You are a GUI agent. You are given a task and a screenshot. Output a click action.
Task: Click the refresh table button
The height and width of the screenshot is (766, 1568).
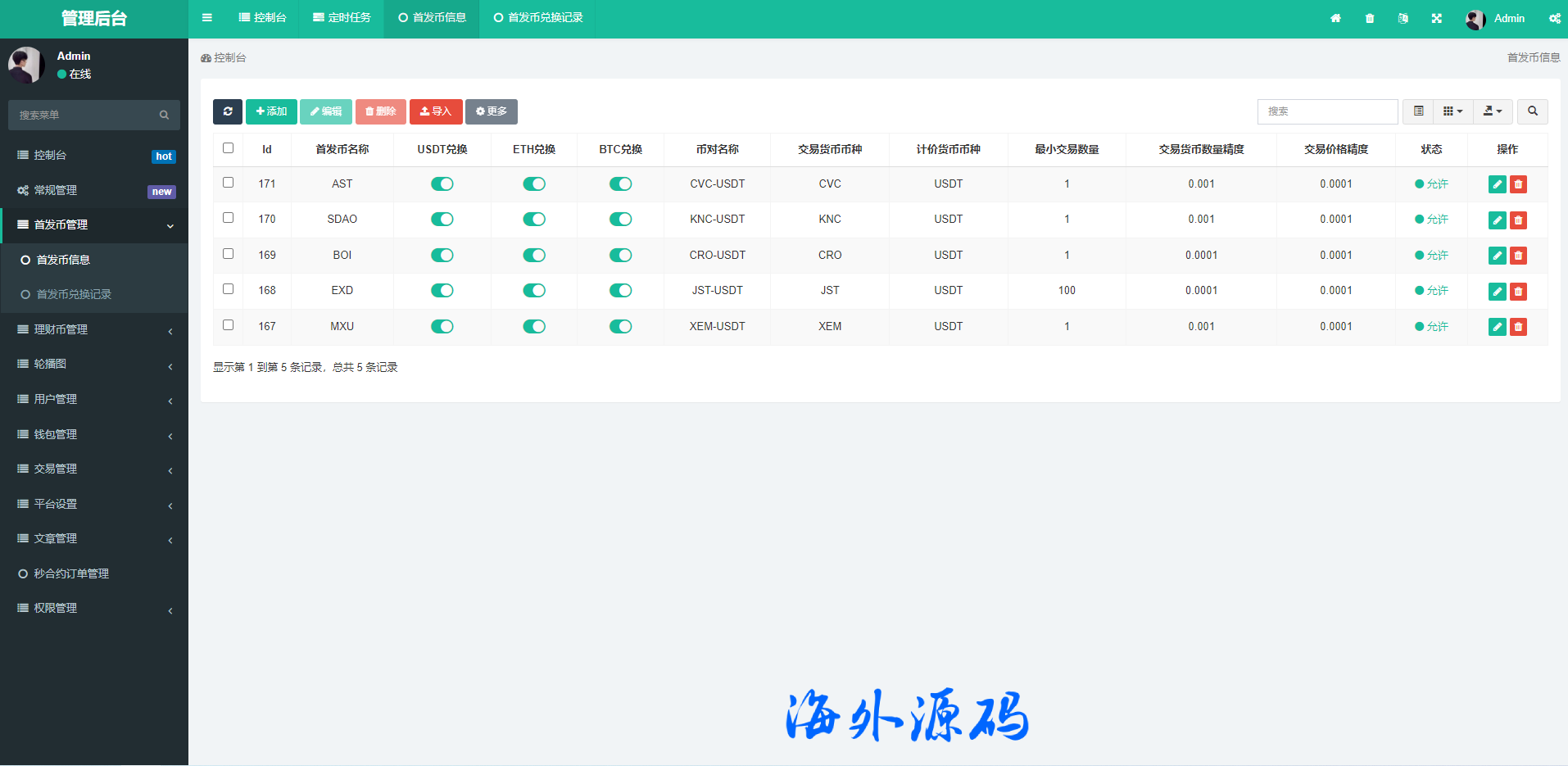228,111
